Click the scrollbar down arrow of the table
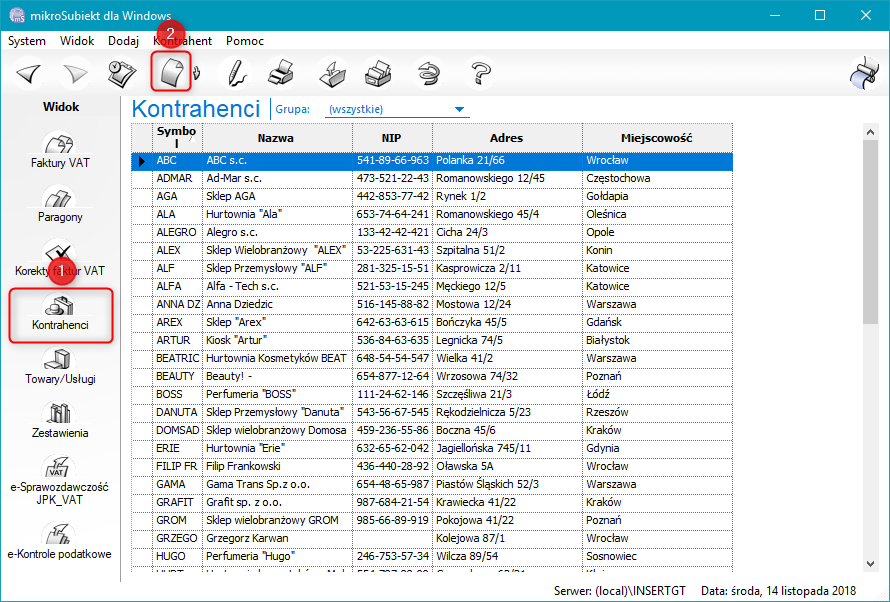This screenshot has width=890, height=602. pos(870,563)
